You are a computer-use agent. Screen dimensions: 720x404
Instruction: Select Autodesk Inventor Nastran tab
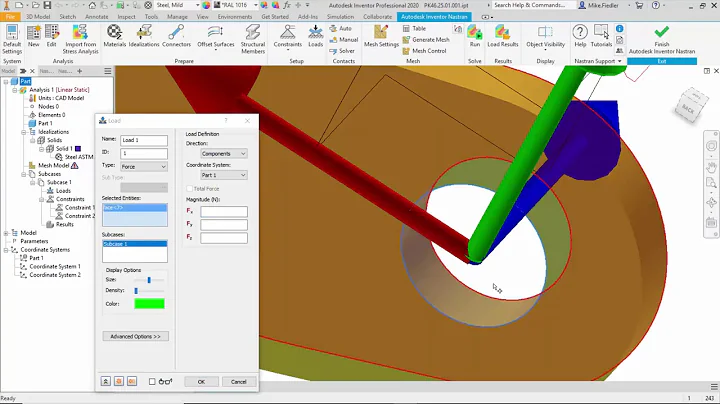434,17
